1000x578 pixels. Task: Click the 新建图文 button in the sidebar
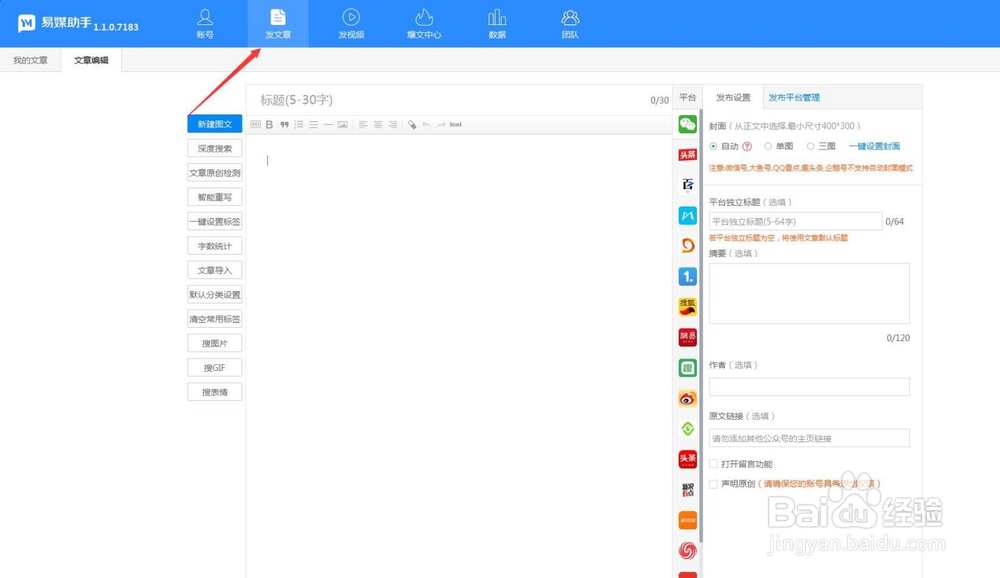pyautogui.click(x=213, y=123)
